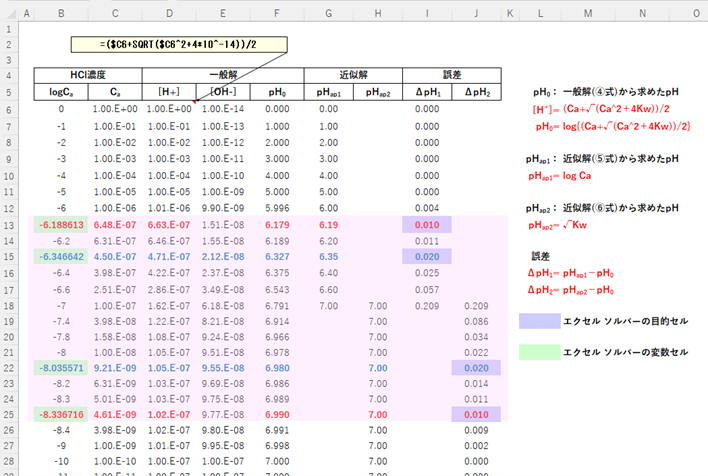Click the row 25 header

point(7,414)
